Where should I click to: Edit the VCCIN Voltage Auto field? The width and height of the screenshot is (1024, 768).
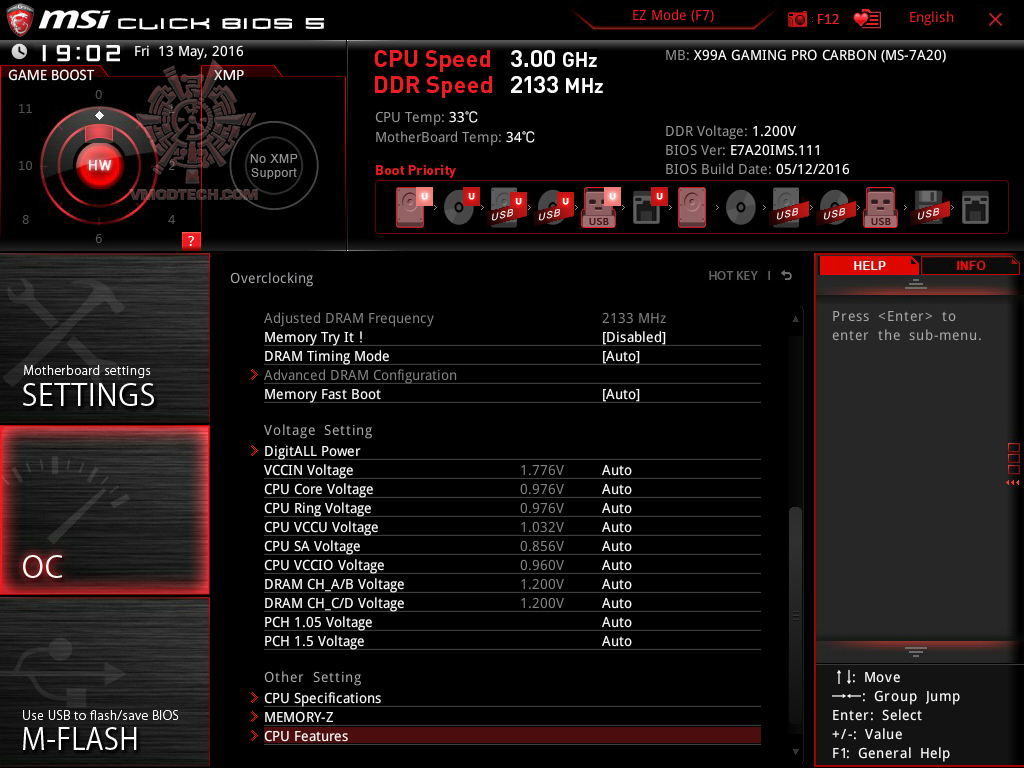pos(616,470)
